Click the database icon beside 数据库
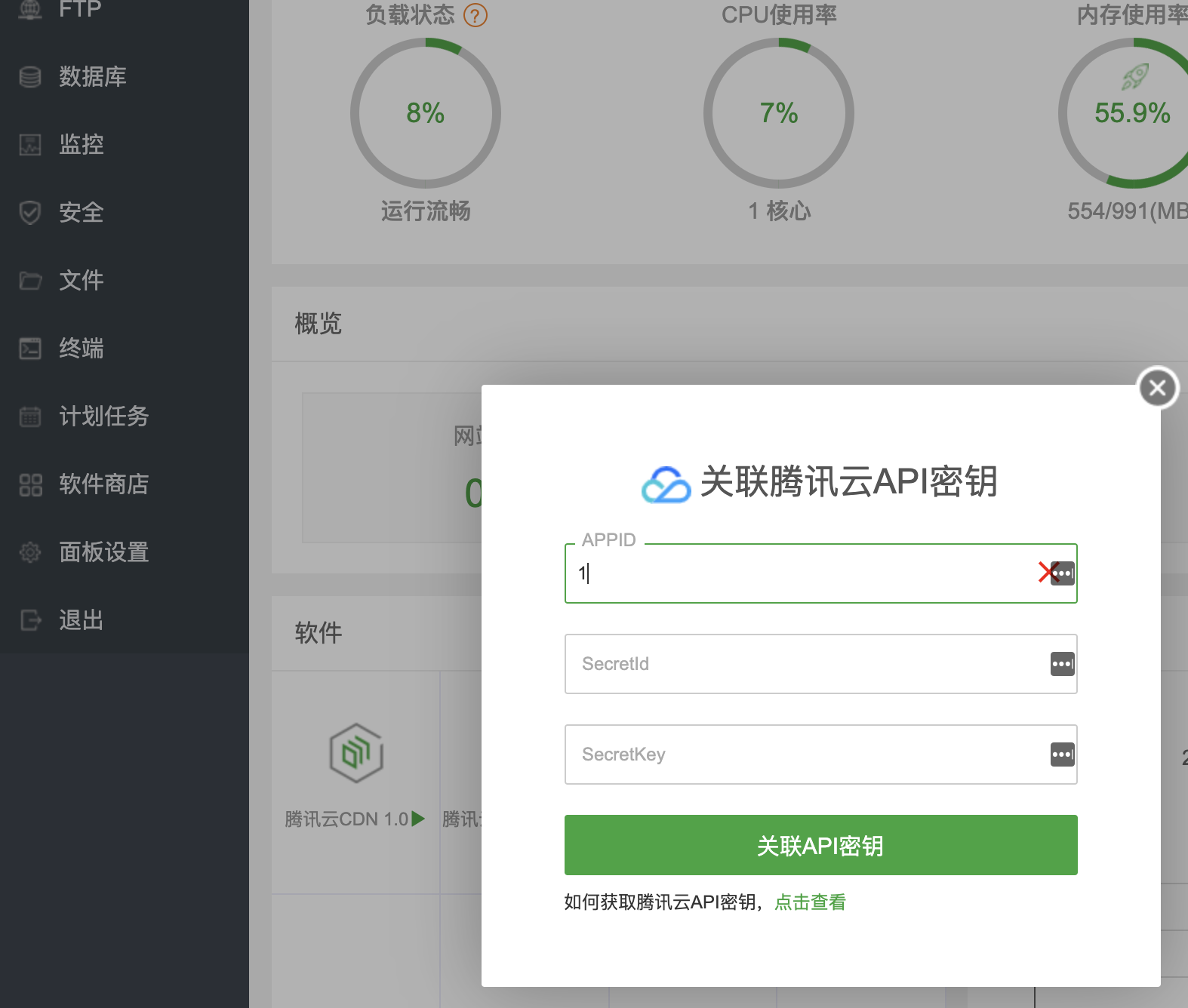1188x1008 pixels. pos(30,77)
